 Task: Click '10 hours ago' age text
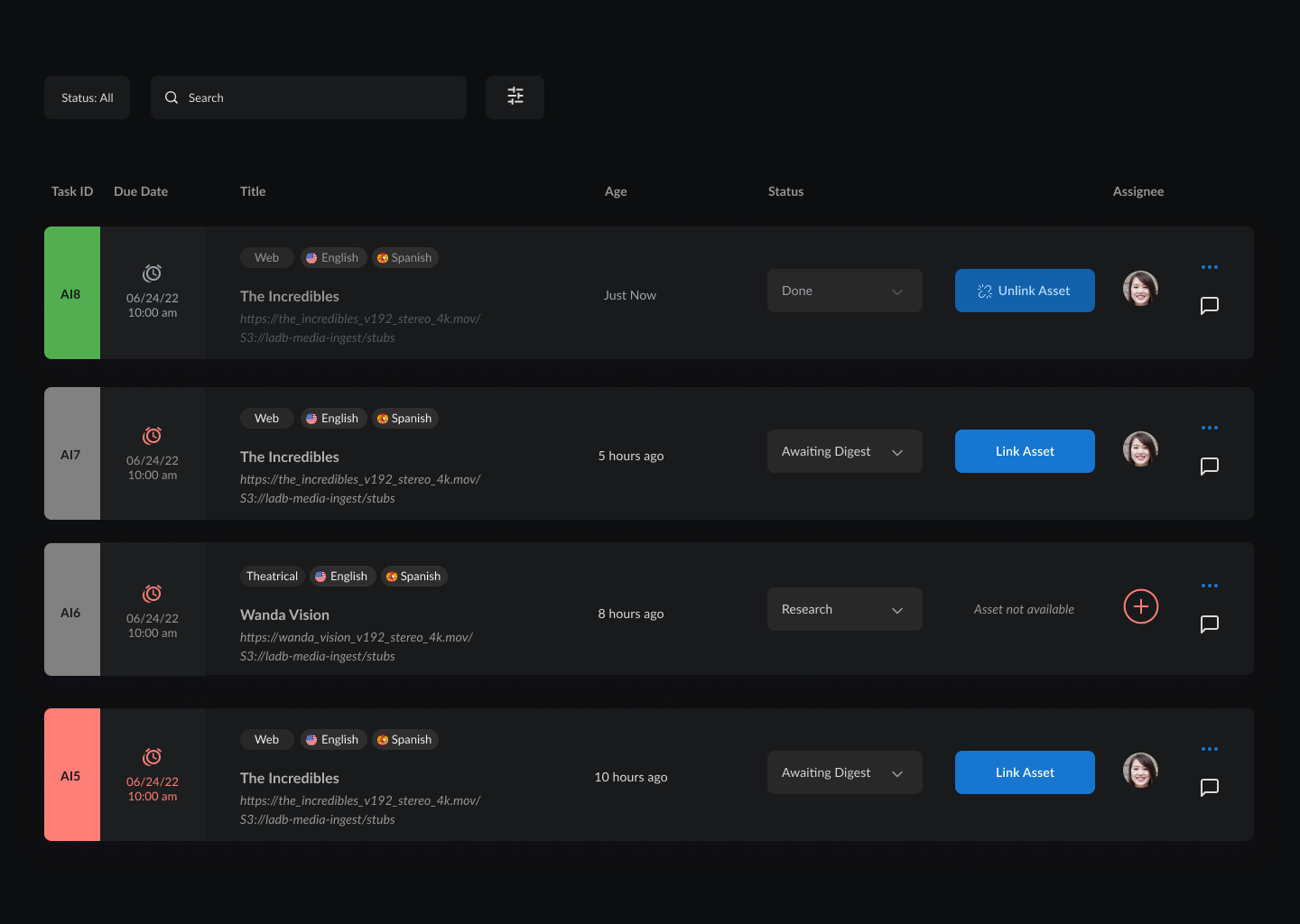tap(631, 777)
